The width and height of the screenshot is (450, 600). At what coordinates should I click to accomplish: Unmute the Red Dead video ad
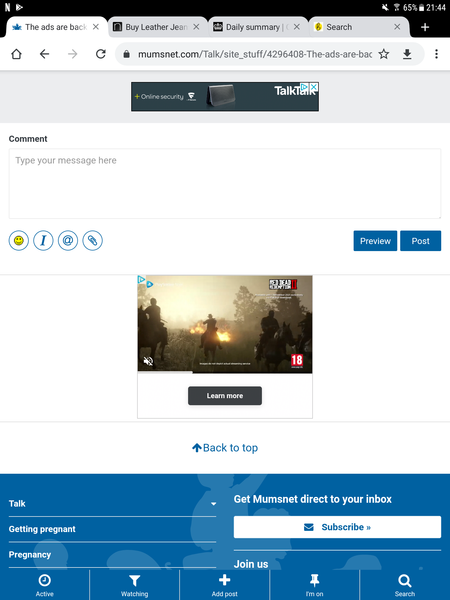pos(148,361)
